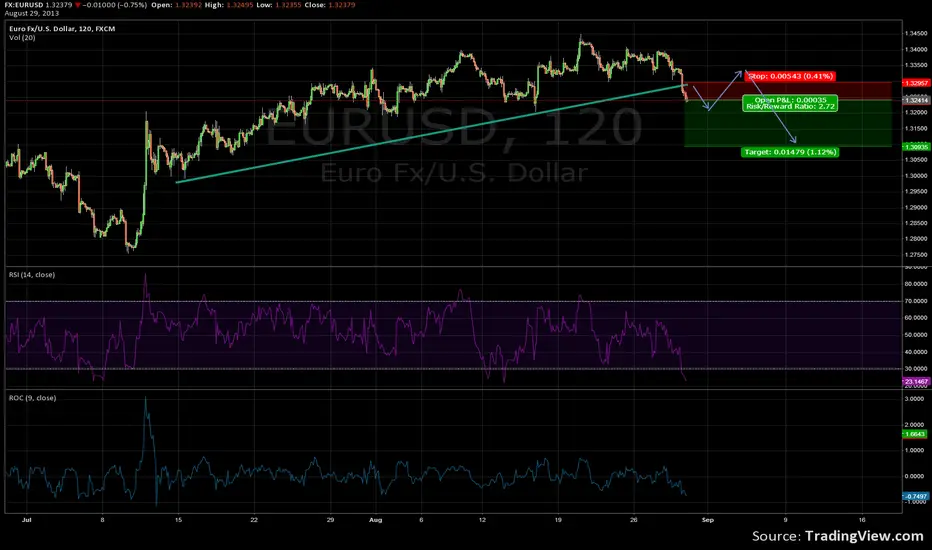932x550 pixels.
Task: Click the green Open P&L Risk/Reward label
Action: (790, 103)
